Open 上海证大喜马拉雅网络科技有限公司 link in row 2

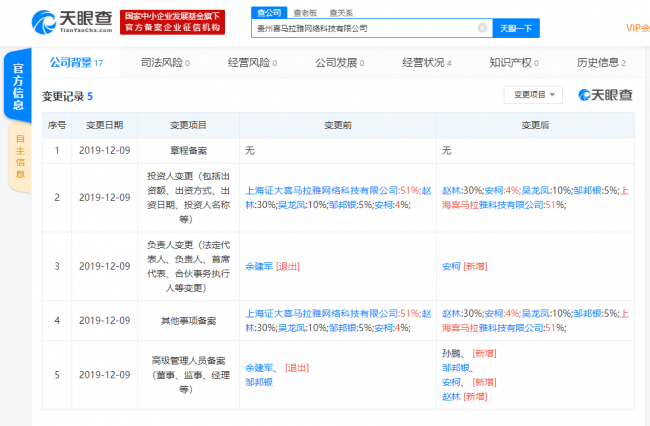(x=322, y=191)
